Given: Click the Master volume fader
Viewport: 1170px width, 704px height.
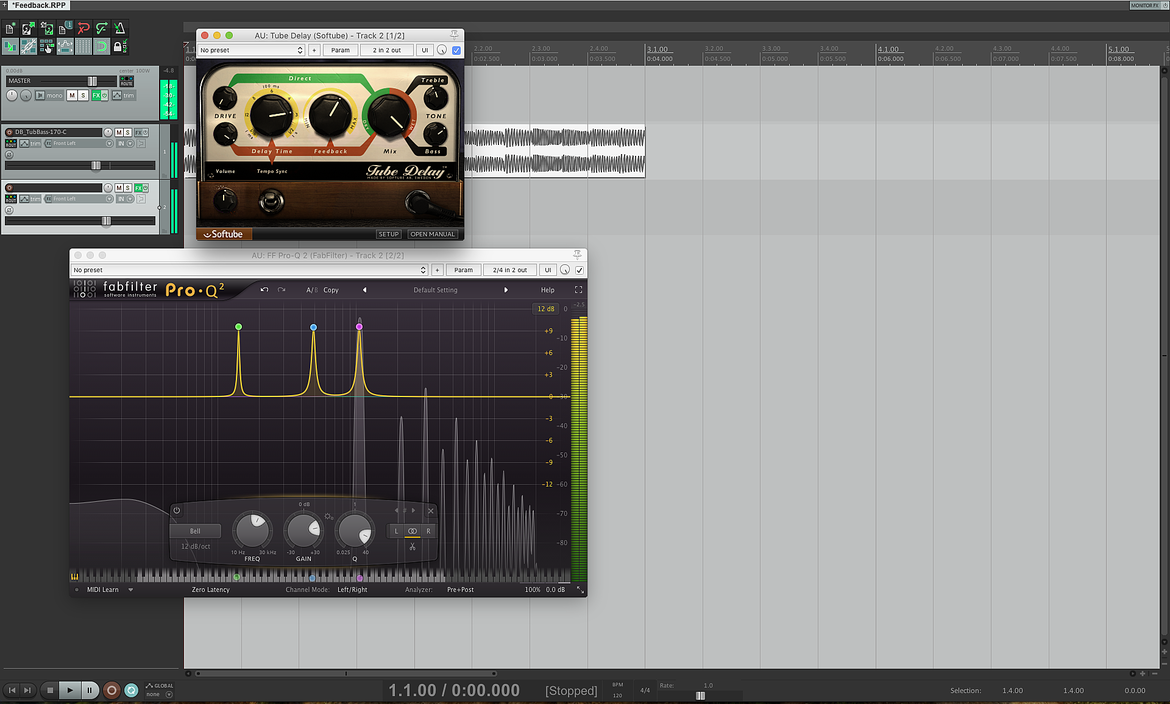Looking at the screenshot, I should 93,81.
